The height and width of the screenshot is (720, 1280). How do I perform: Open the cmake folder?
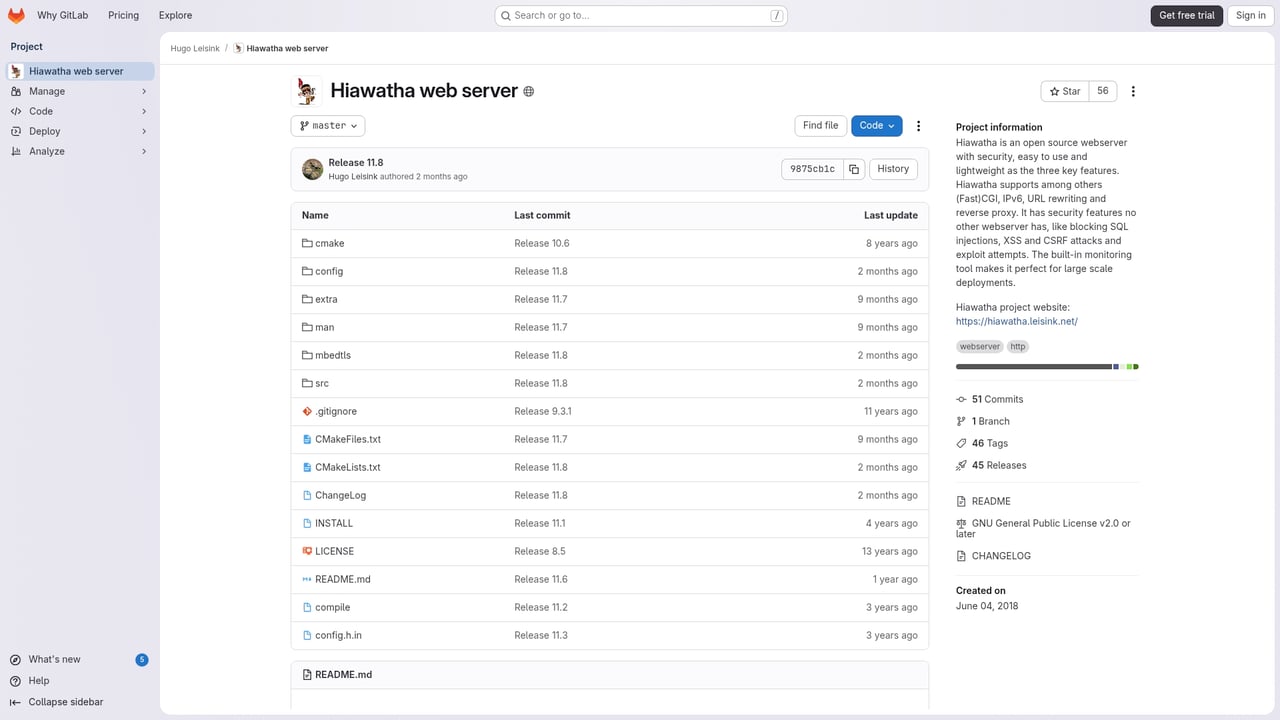pos(329,243)
